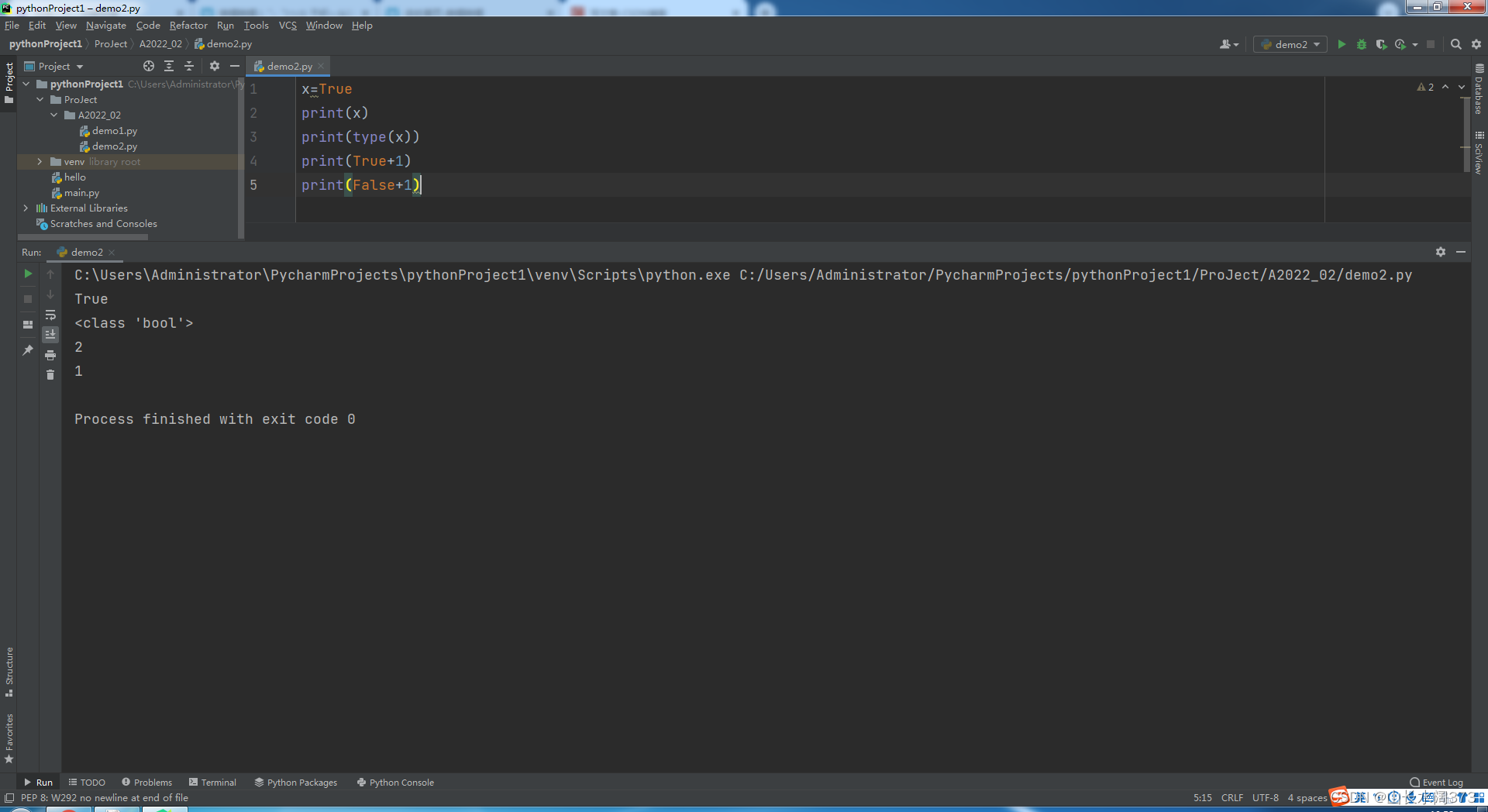
Task: Click the disabled stop button in top toolbar
Action: 1431,44
